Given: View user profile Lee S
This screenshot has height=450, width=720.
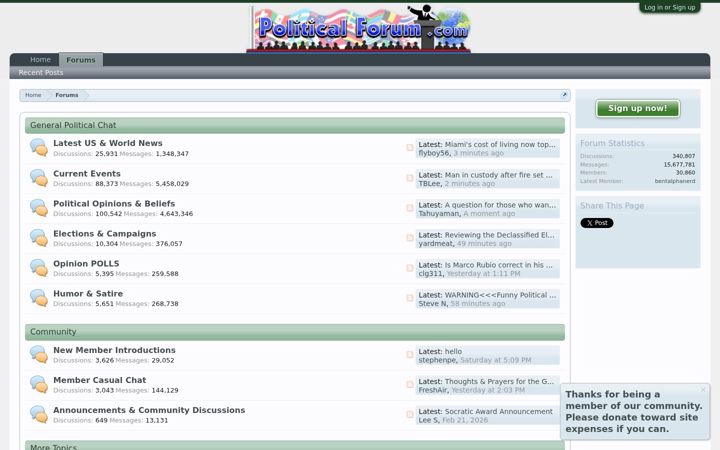Looking at the screenshot, I should click(x=429, y=420).
